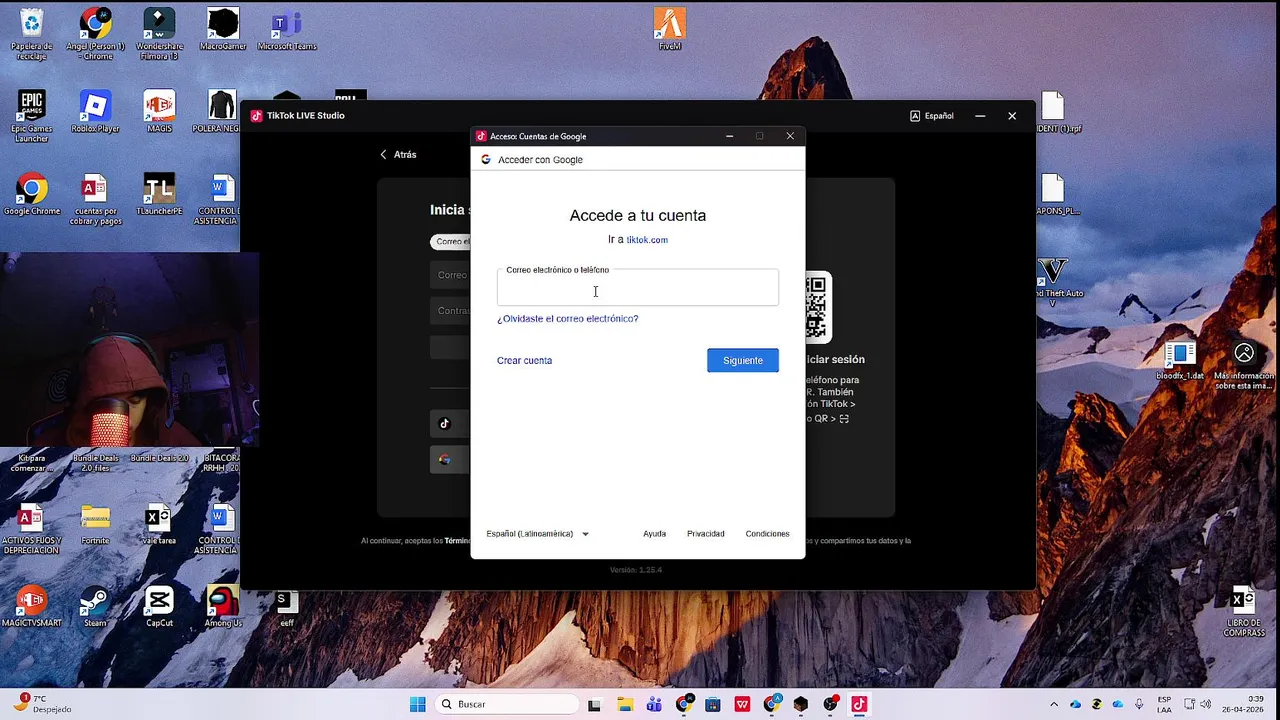Open the clock and date flyout
The height and width of the screenshot is (720, 1280).
[x=1241, y=704]
